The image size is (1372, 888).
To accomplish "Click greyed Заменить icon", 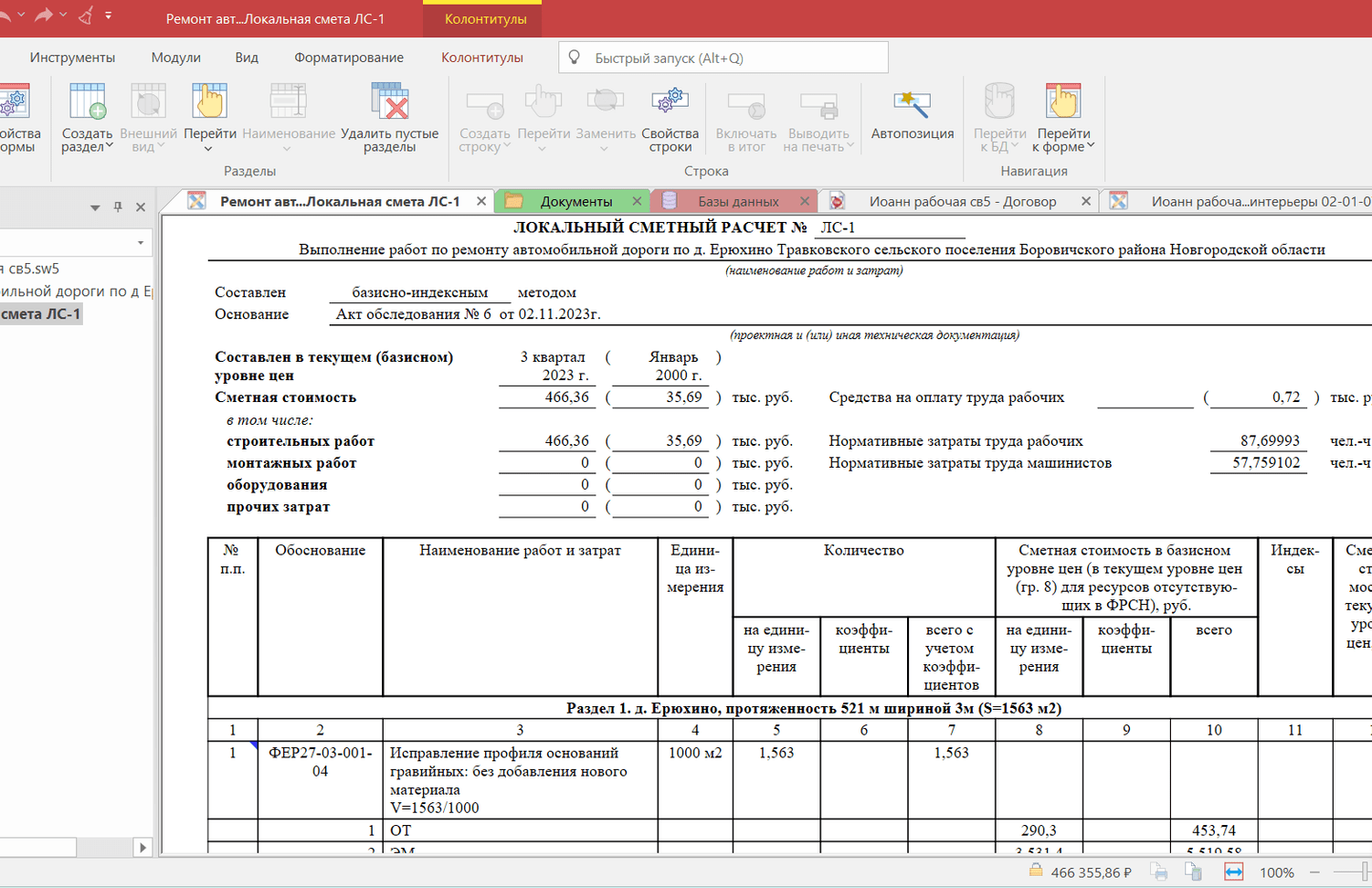I will pos(605,101).
